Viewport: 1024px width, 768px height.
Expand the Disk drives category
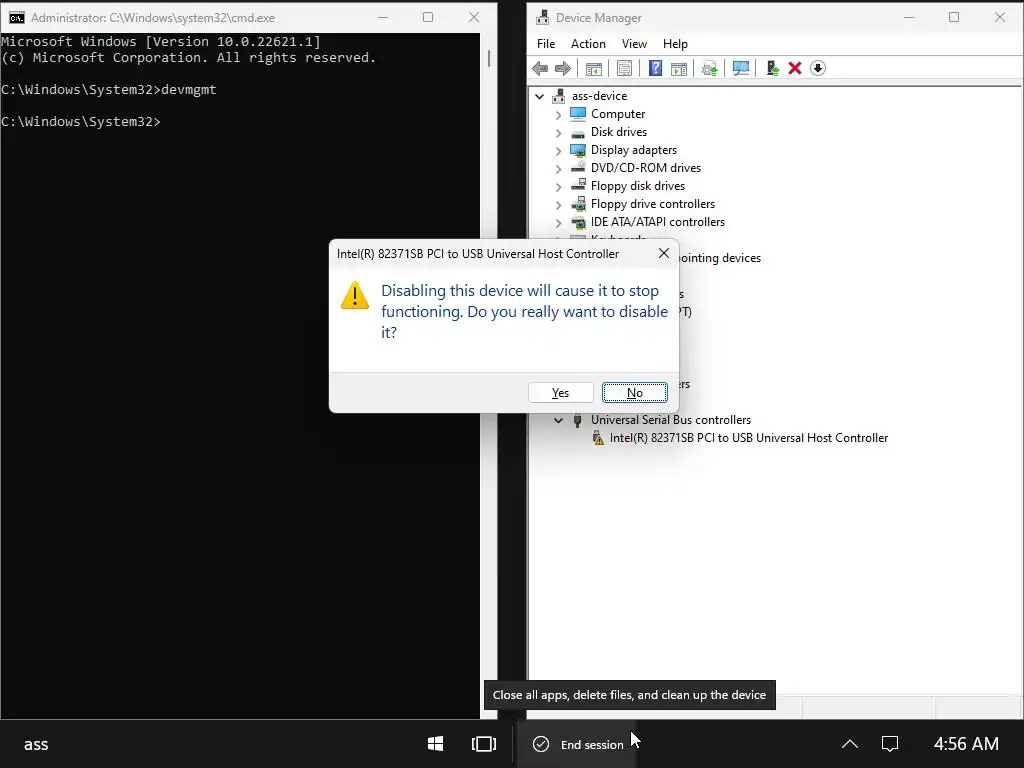point(558,133)
